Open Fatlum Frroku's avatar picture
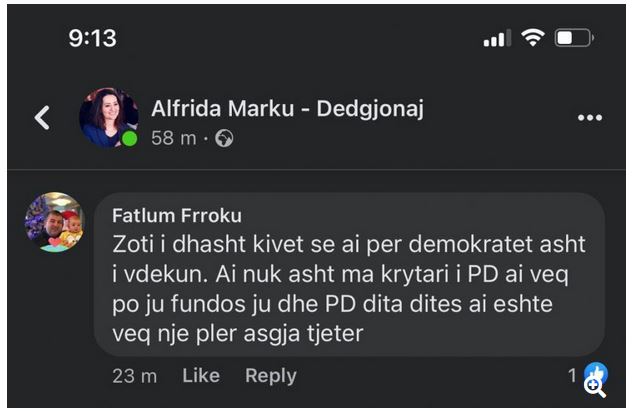 coord(54,222)
